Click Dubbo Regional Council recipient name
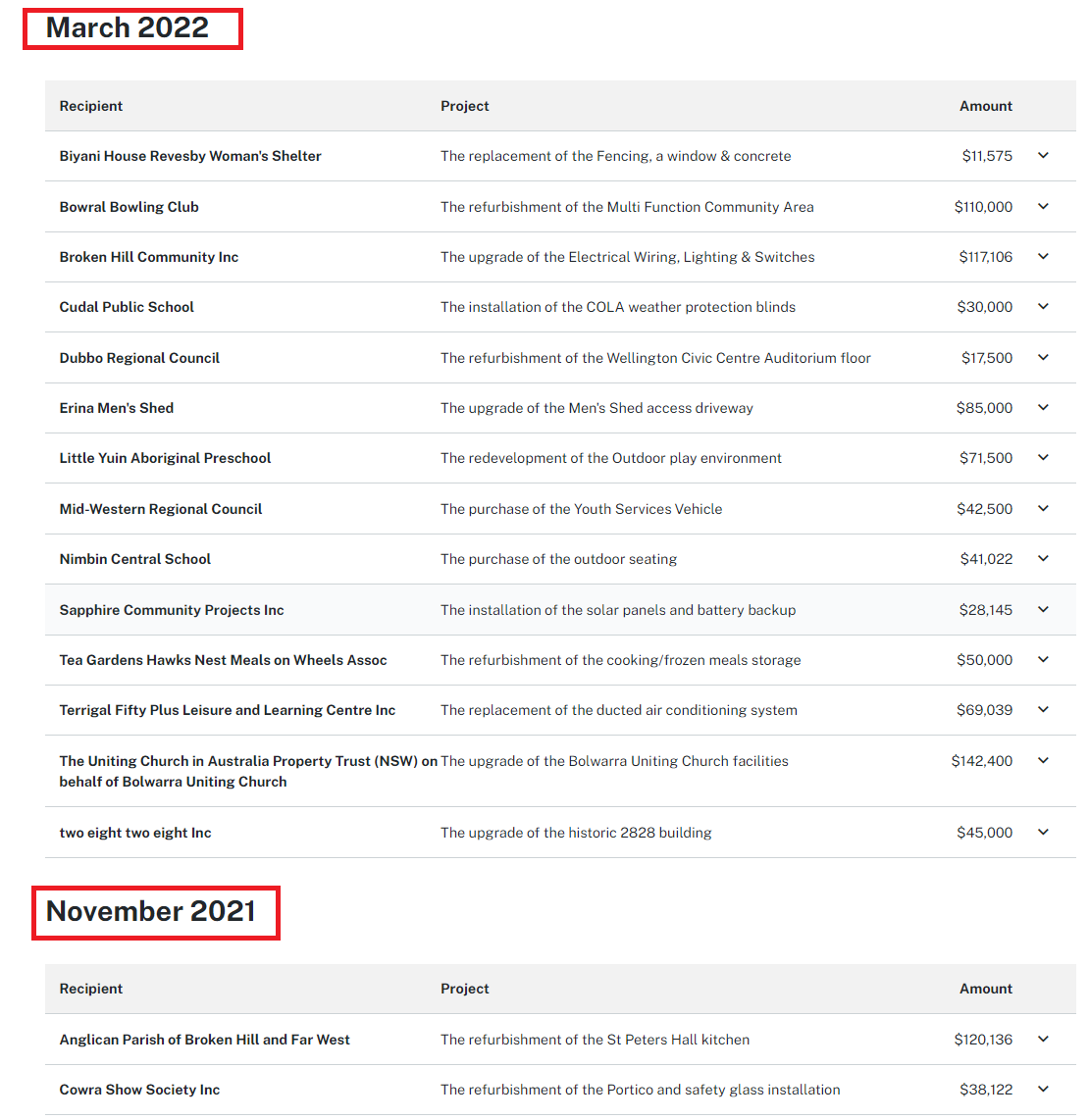 click(x=139, y=357)
